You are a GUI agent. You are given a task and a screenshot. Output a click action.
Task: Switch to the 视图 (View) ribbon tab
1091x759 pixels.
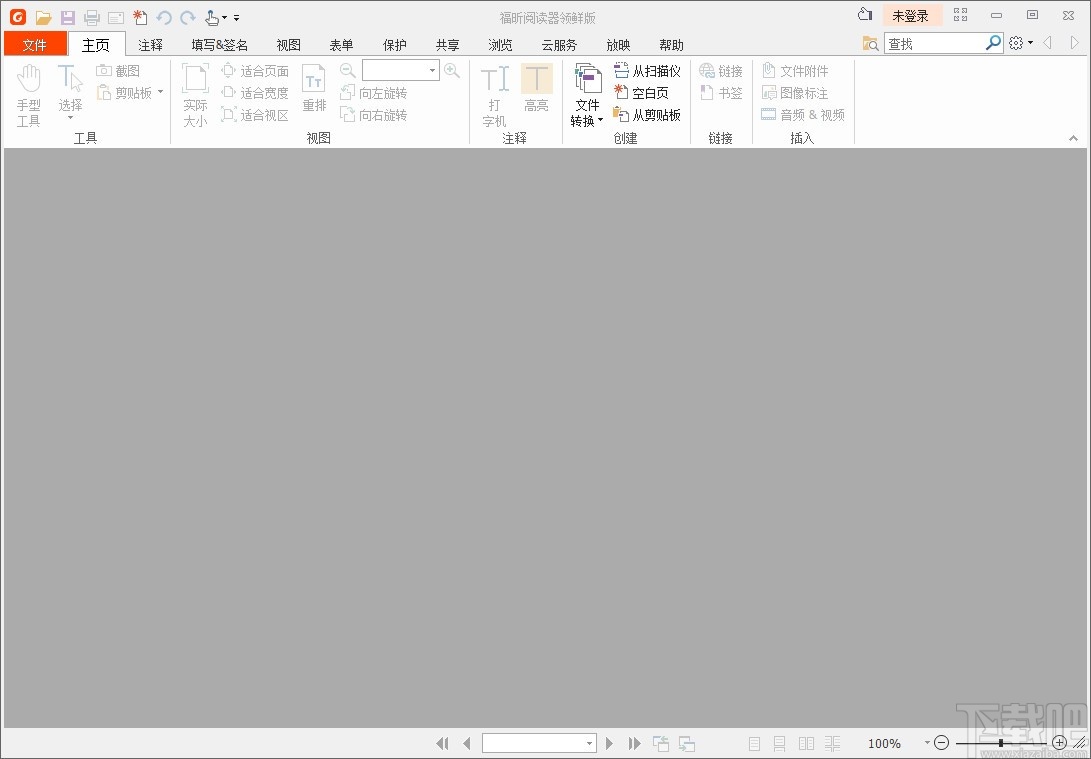click(x=288, y=44)
